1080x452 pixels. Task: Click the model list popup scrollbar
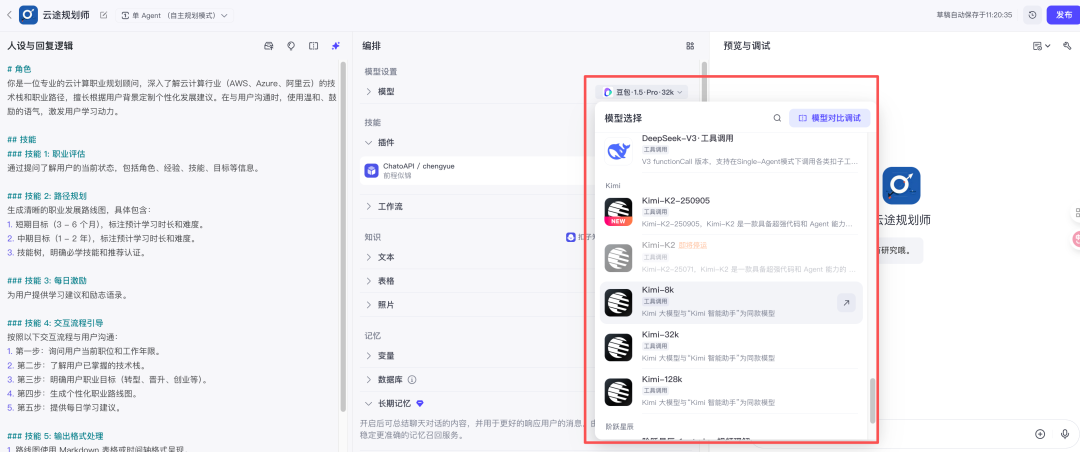(x=873, y=400)
